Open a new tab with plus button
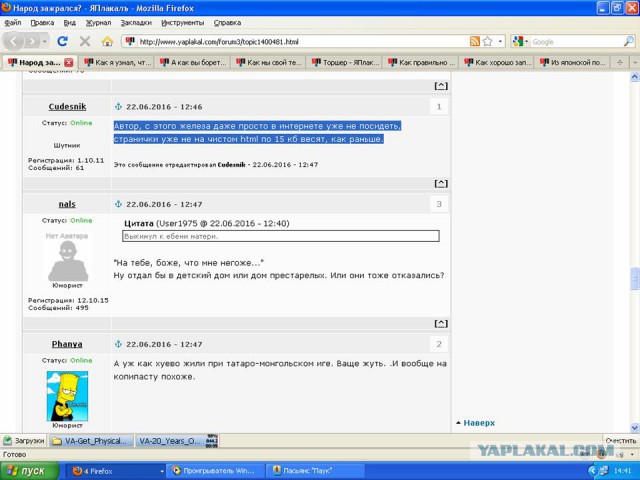 coord(620,62)
